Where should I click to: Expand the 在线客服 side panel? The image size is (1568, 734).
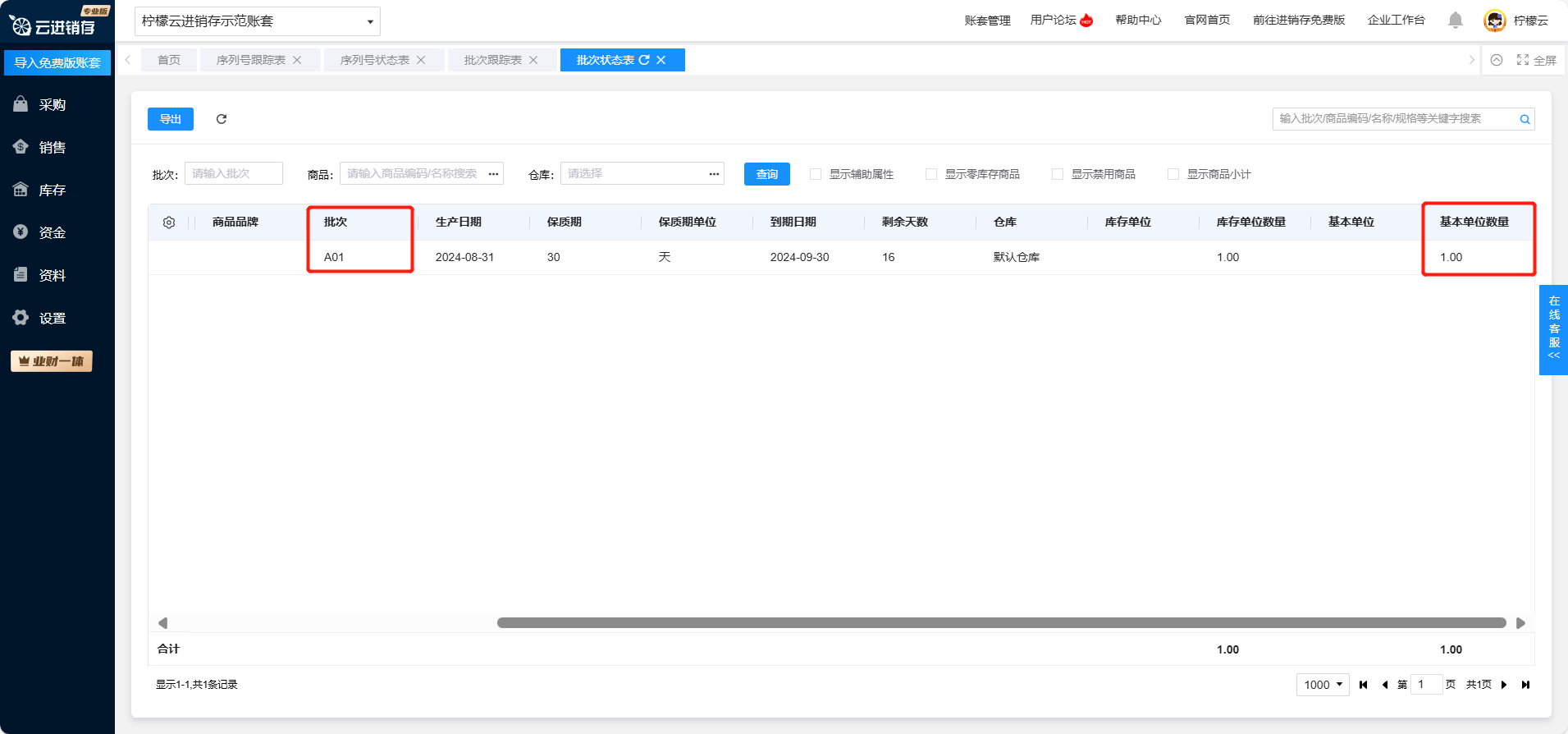click(1553, 329)
